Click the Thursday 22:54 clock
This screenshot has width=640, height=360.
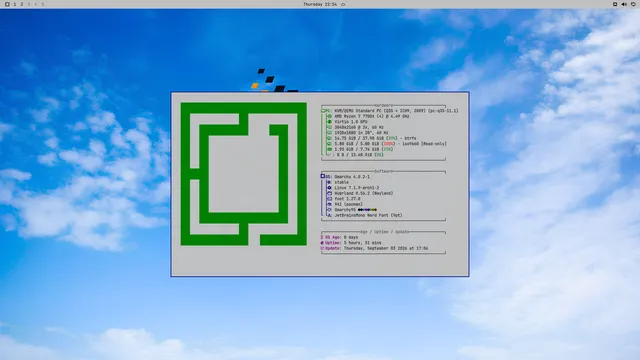[320, 4]
